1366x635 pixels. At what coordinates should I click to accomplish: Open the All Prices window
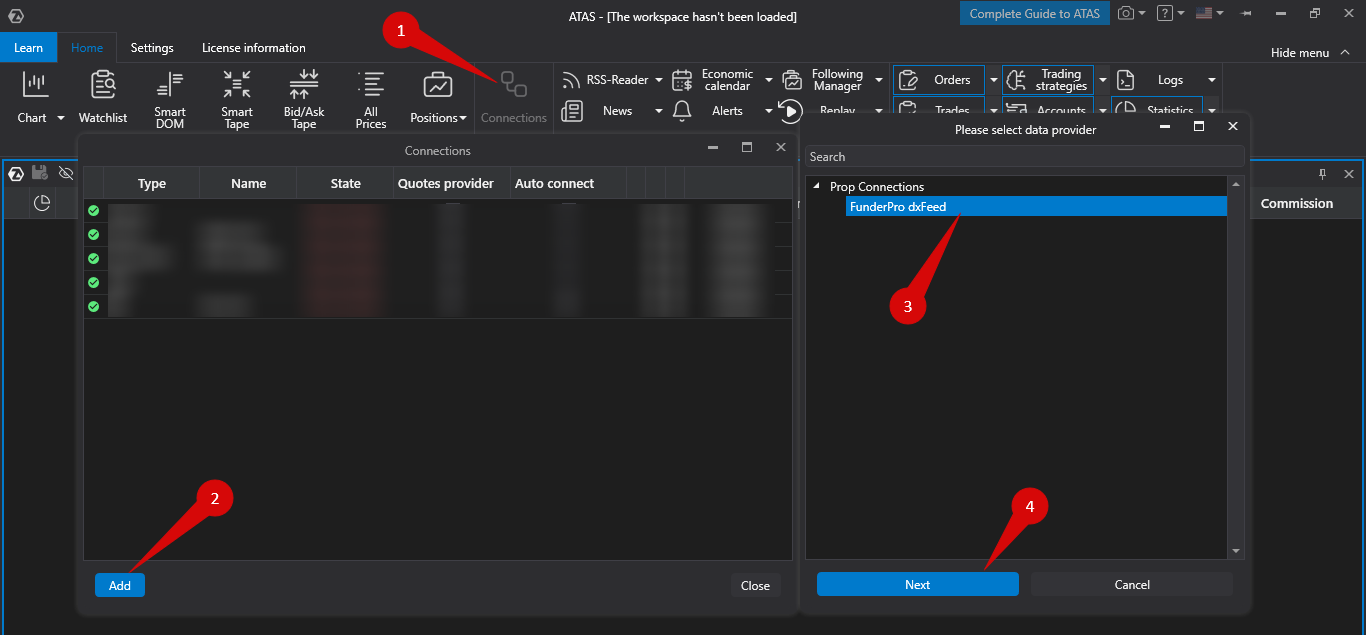tap(371, 99)
